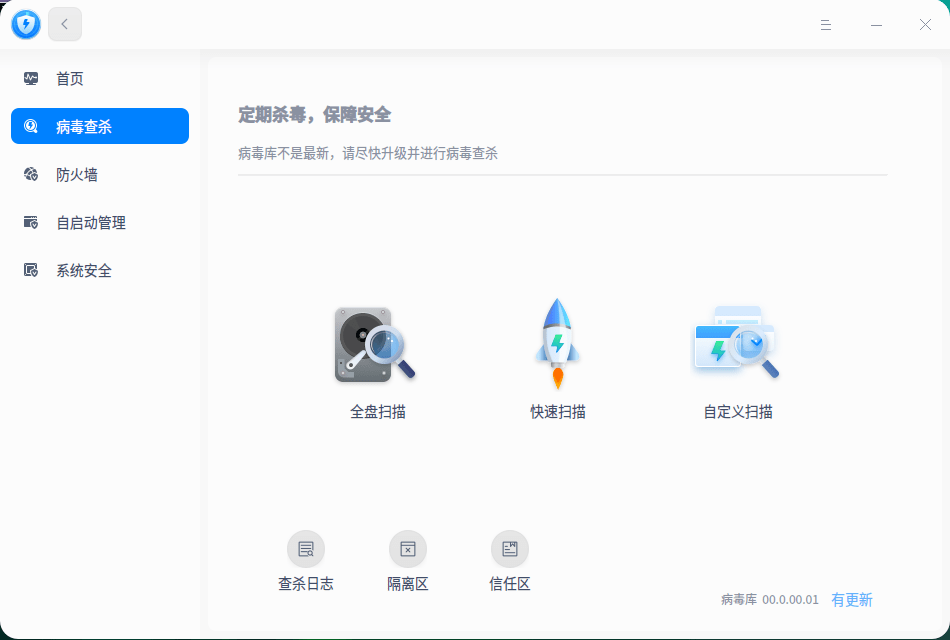
Task: Launch the quick scan (快速扫描) rocket icon
Action: (x=557, y=345)
